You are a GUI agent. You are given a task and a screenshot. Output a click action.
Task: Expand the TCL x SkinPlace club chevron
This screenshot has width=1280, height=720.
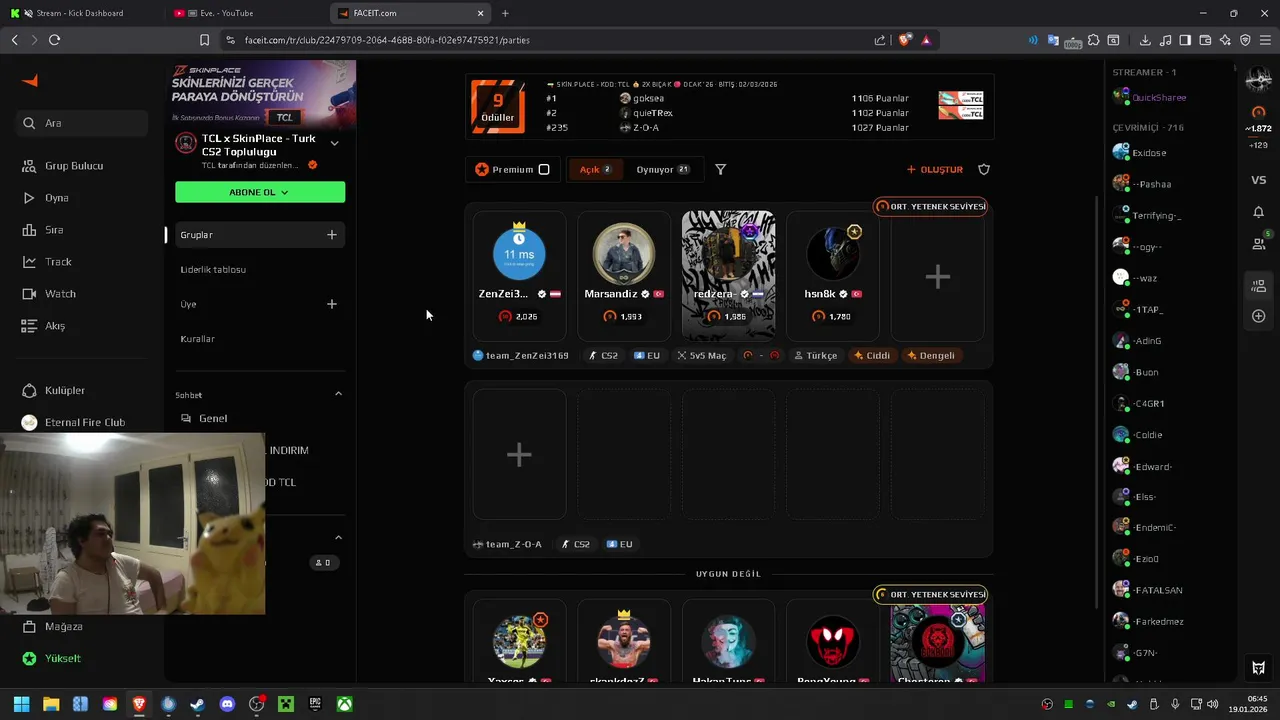334,143
